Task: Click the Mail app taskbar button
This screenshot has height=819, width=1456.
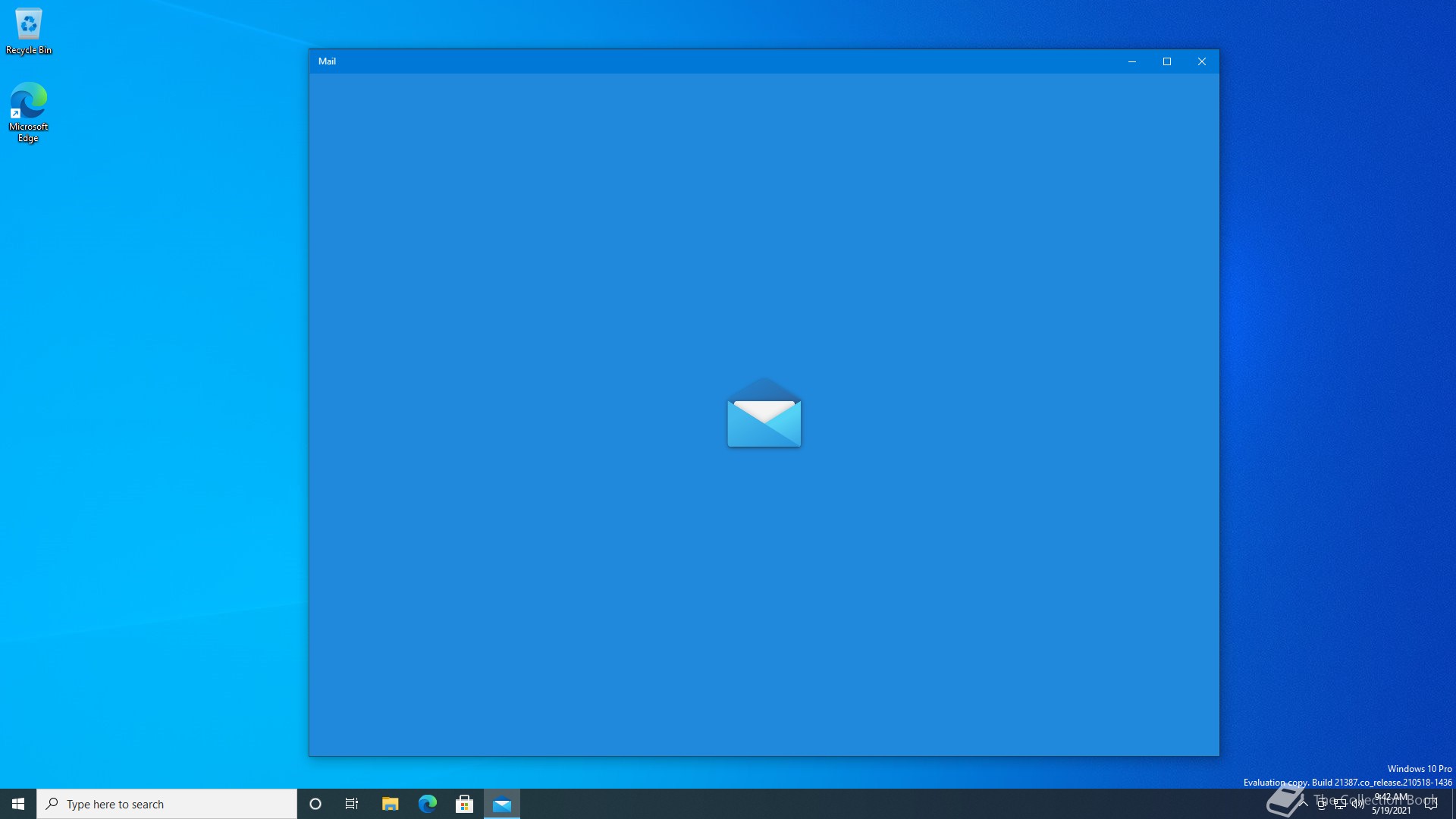Action: tap(502, 804)
